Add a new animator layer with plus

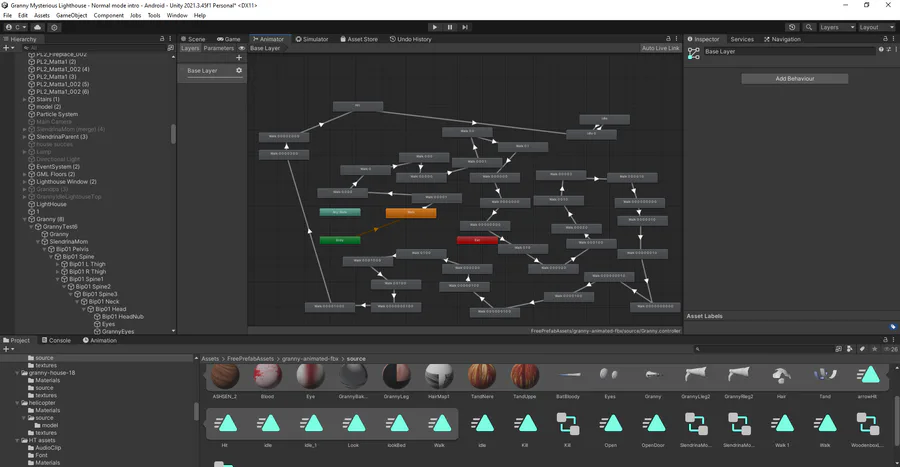[239, 57]
